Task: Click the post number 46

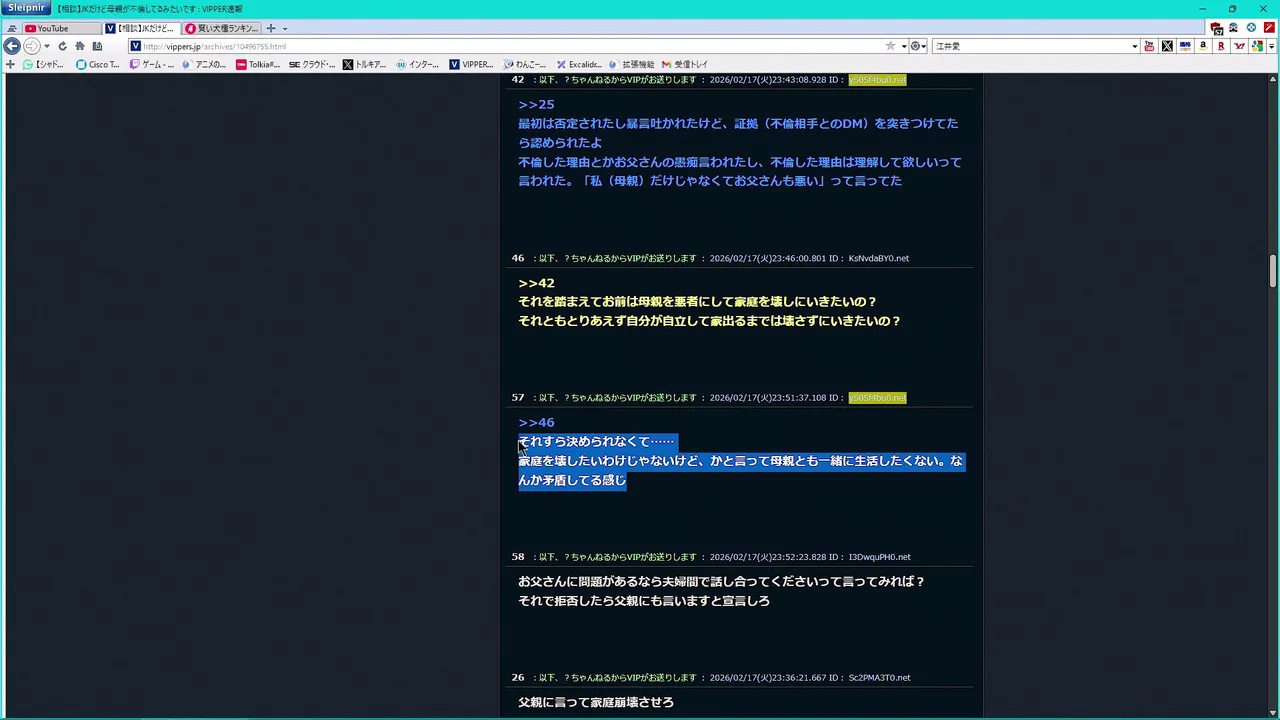Action: [x=518, y=258]
